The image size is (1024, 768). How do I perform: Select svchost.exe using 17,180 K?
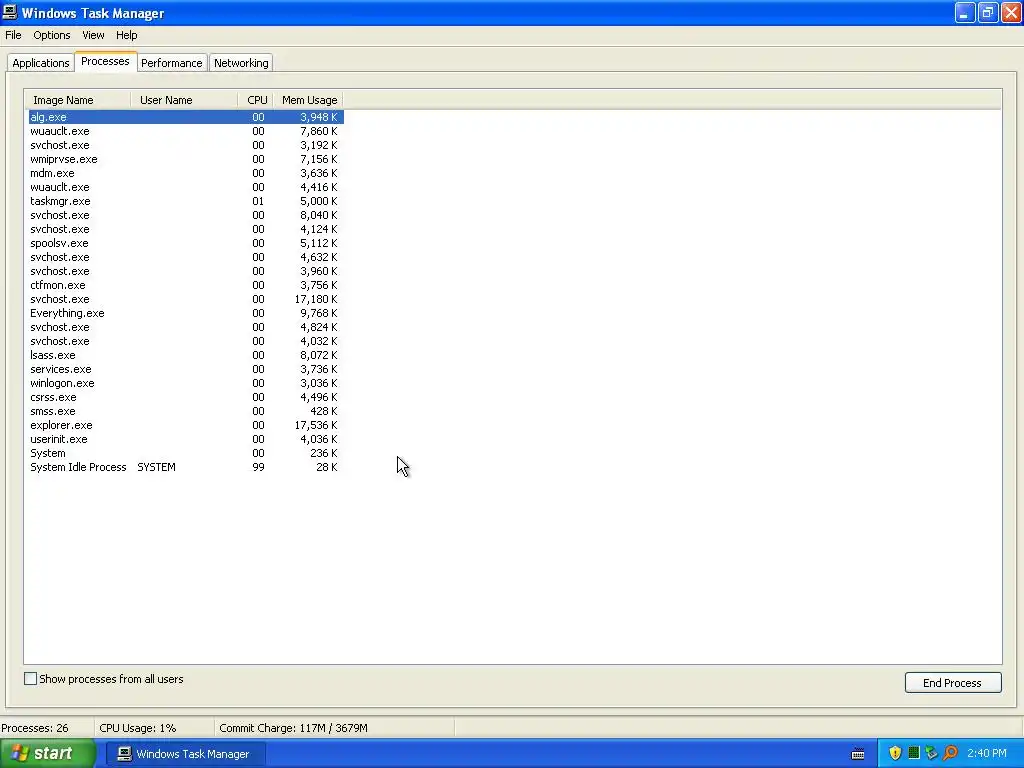(x=186, y=299)
